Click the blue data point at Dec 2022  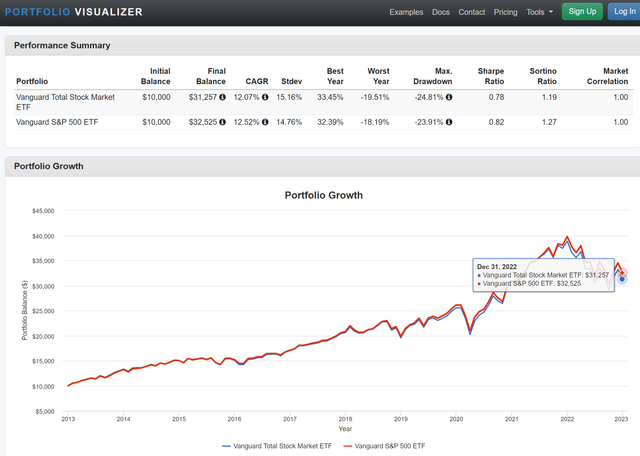pyautogui.click(x=622, y=279)
